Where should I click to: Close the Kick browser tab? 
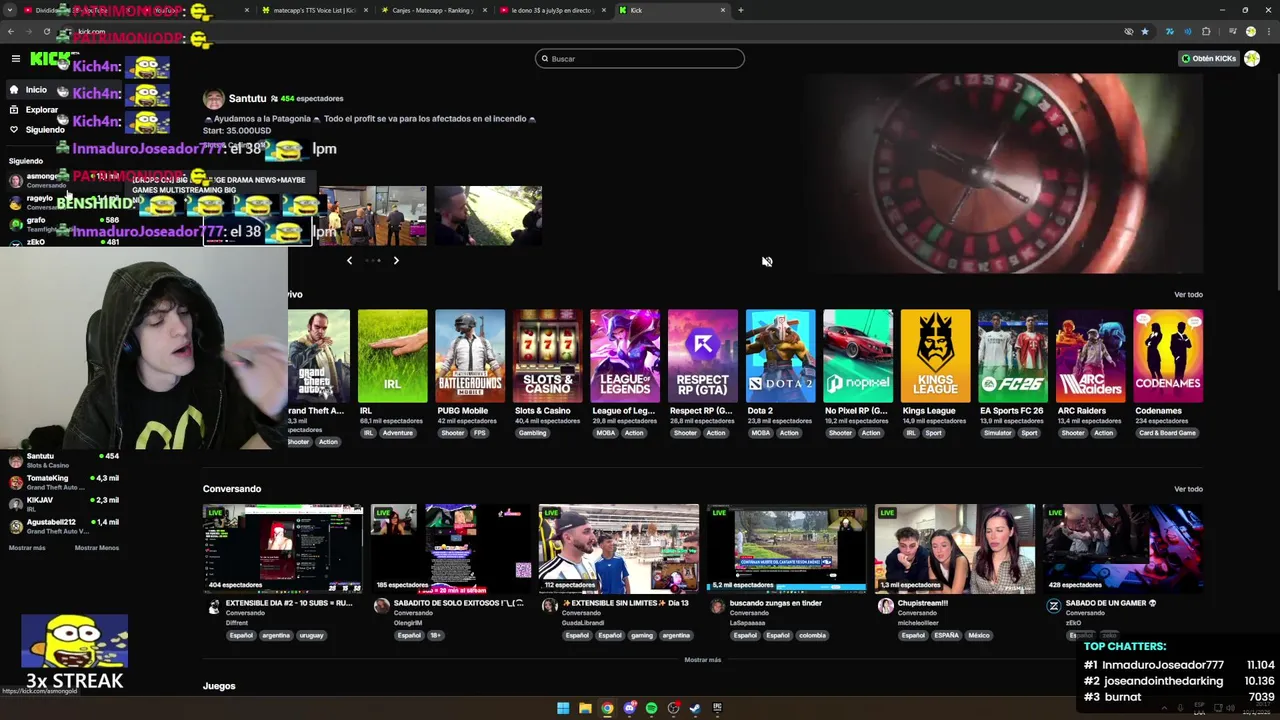point(723,10)
